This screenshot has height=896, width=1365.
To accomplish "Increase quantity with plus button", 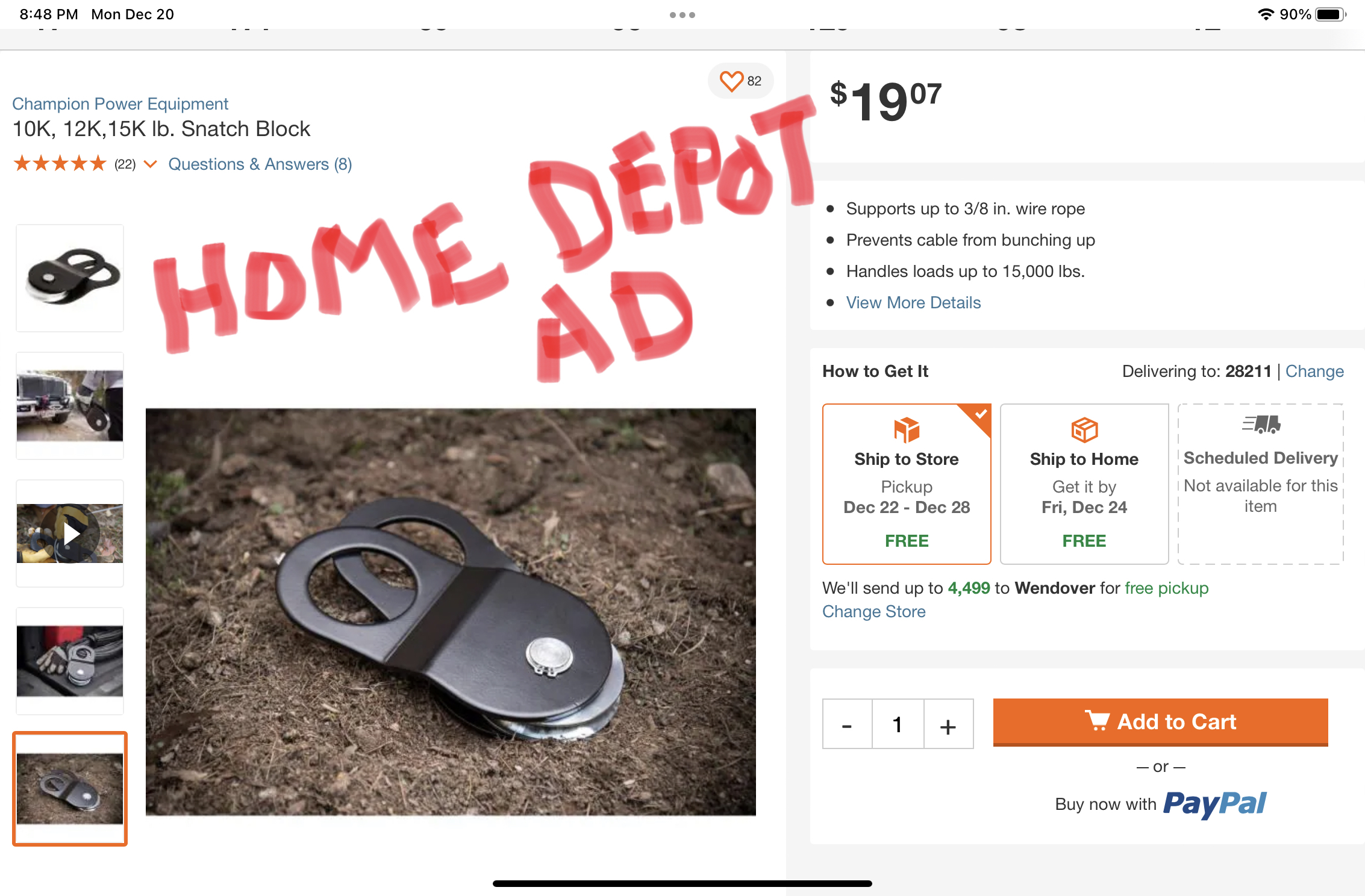I will (x=948, y=724).
